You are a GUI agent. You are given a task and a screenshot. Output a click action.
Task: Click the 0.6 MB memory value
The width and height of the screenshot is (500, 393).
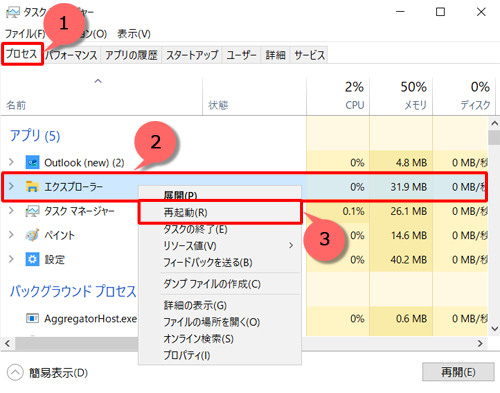pyautogui.click(x=411, y=319)
